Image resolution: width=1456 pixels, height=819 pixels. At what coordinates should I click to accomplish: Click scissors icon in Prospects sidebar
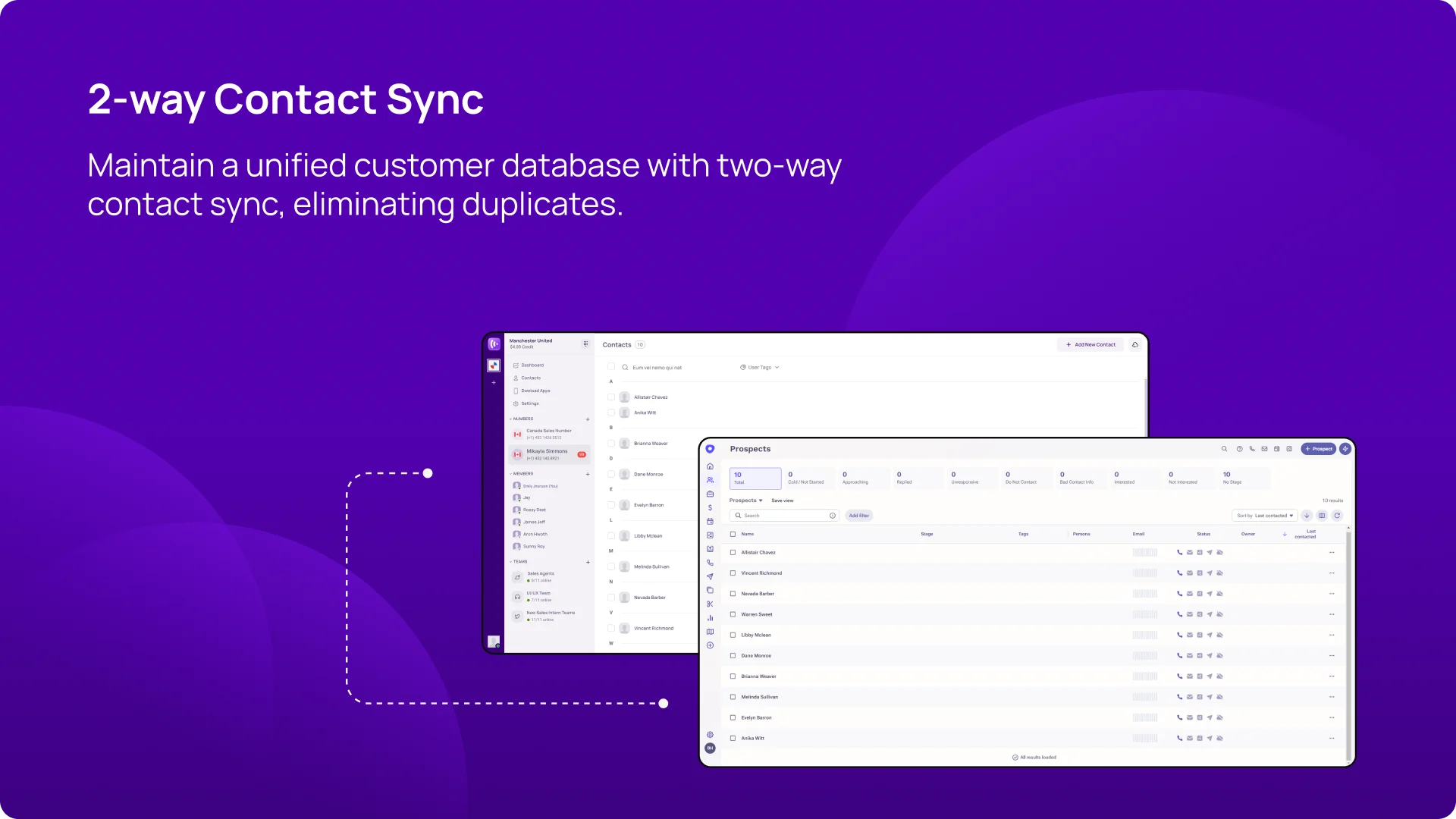[x=710, y=604]
